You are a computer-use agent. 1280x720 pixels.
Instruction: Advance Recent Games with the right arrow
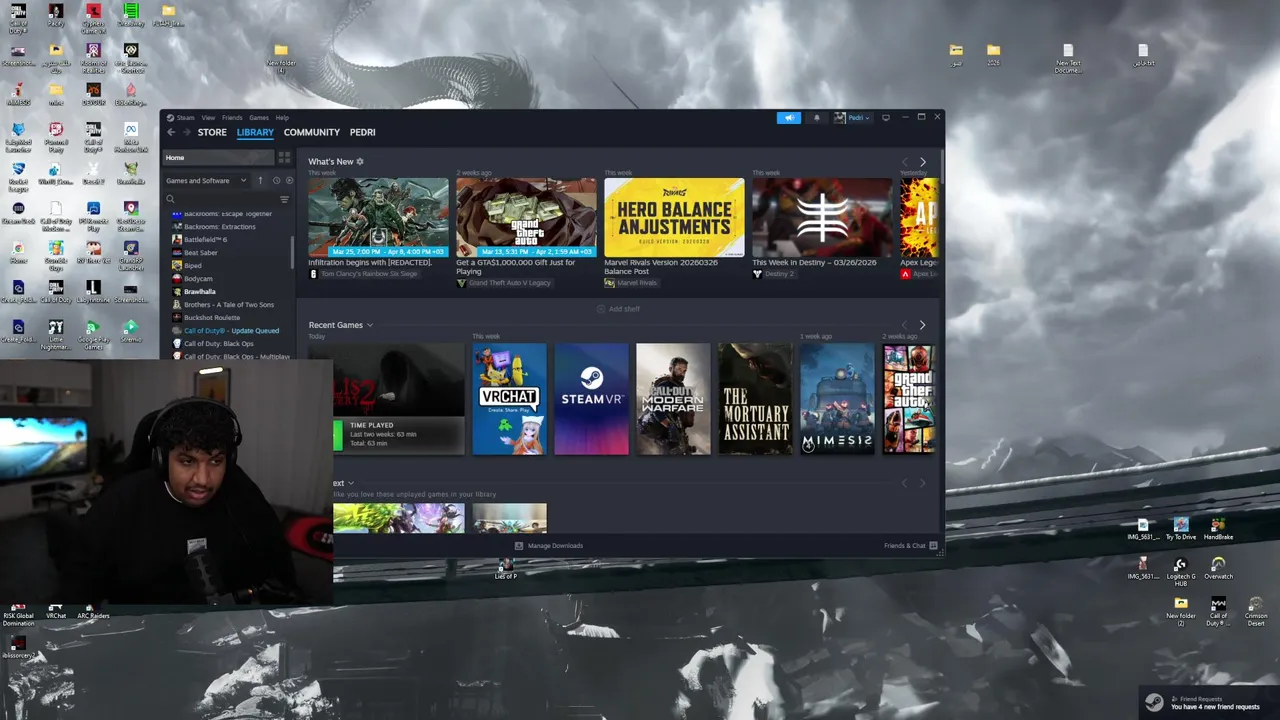click(922, 325)
